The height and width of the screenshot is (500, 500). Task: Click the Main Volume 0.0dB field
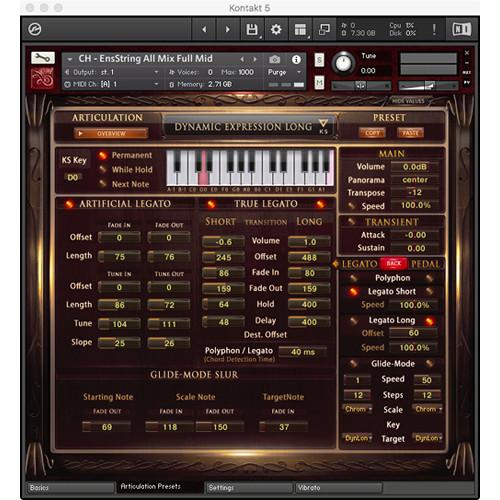415,167
